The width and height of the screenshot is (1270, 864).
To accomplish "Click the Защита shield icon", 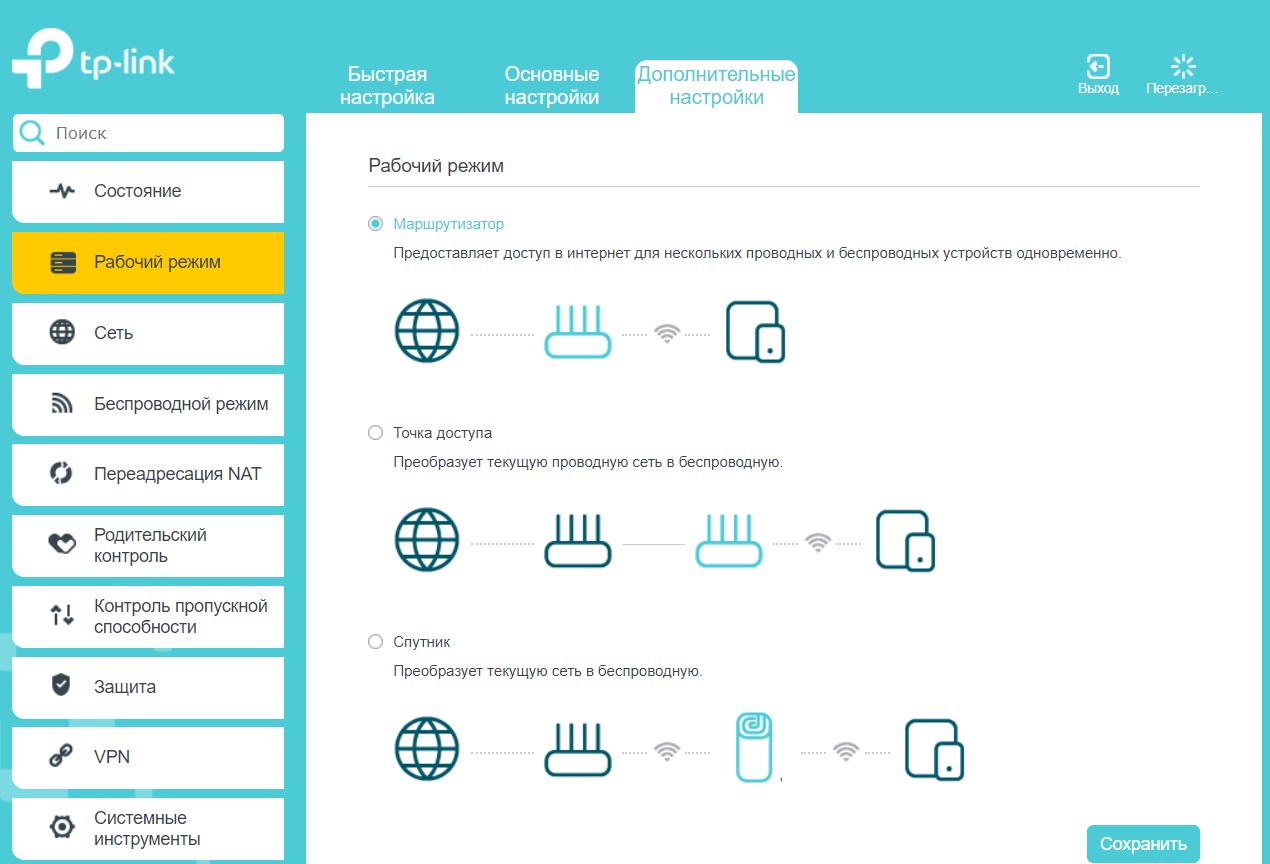I will point(62,686).
